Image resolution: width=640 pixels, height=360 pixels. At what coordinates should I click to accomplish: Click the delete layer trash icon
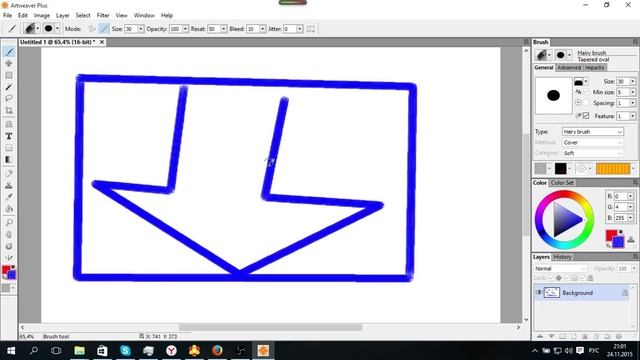(618, 336)
